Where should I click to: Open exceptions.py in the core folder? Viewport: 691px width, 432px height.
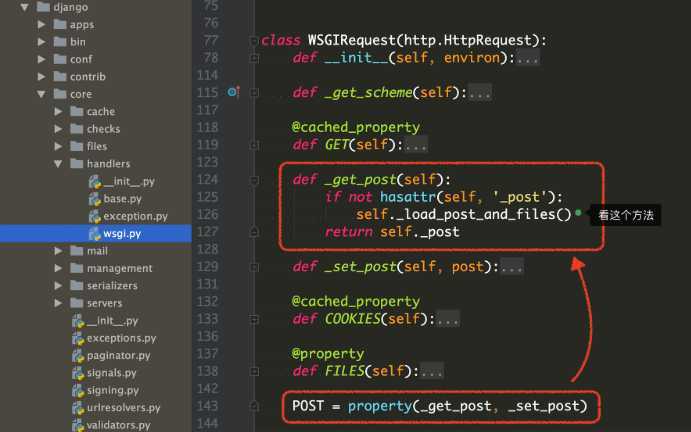point(121,338)
